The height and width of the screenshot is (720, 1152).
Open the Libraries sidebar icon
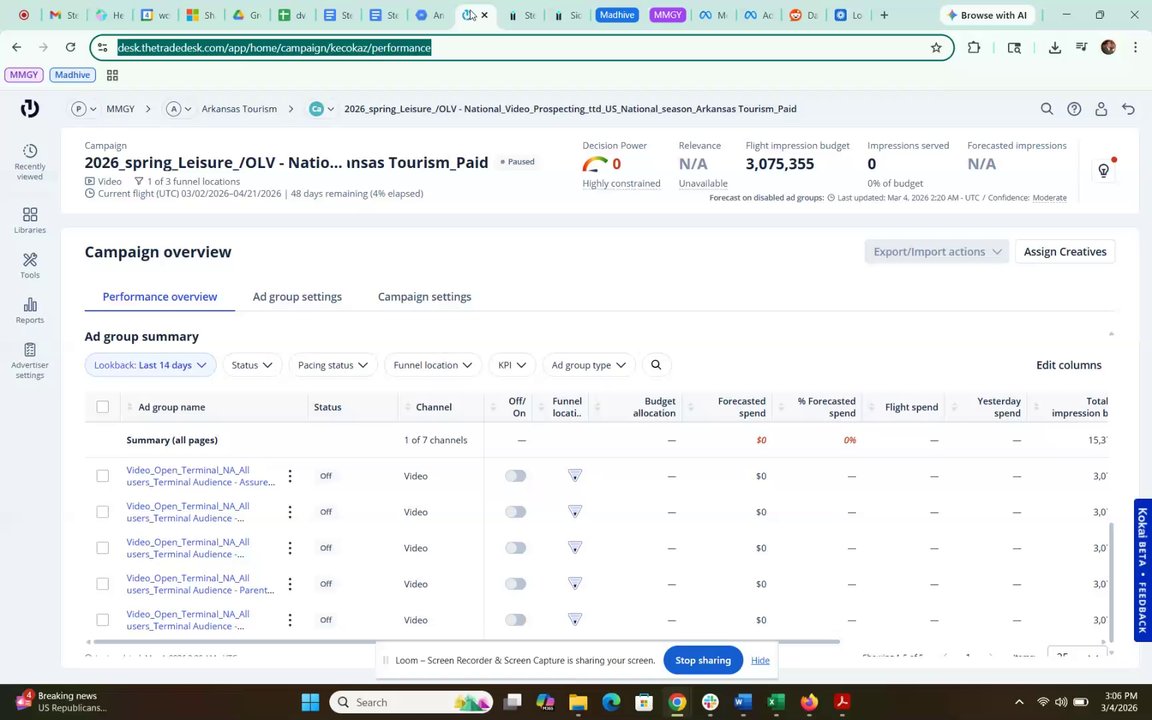(30, 220)
